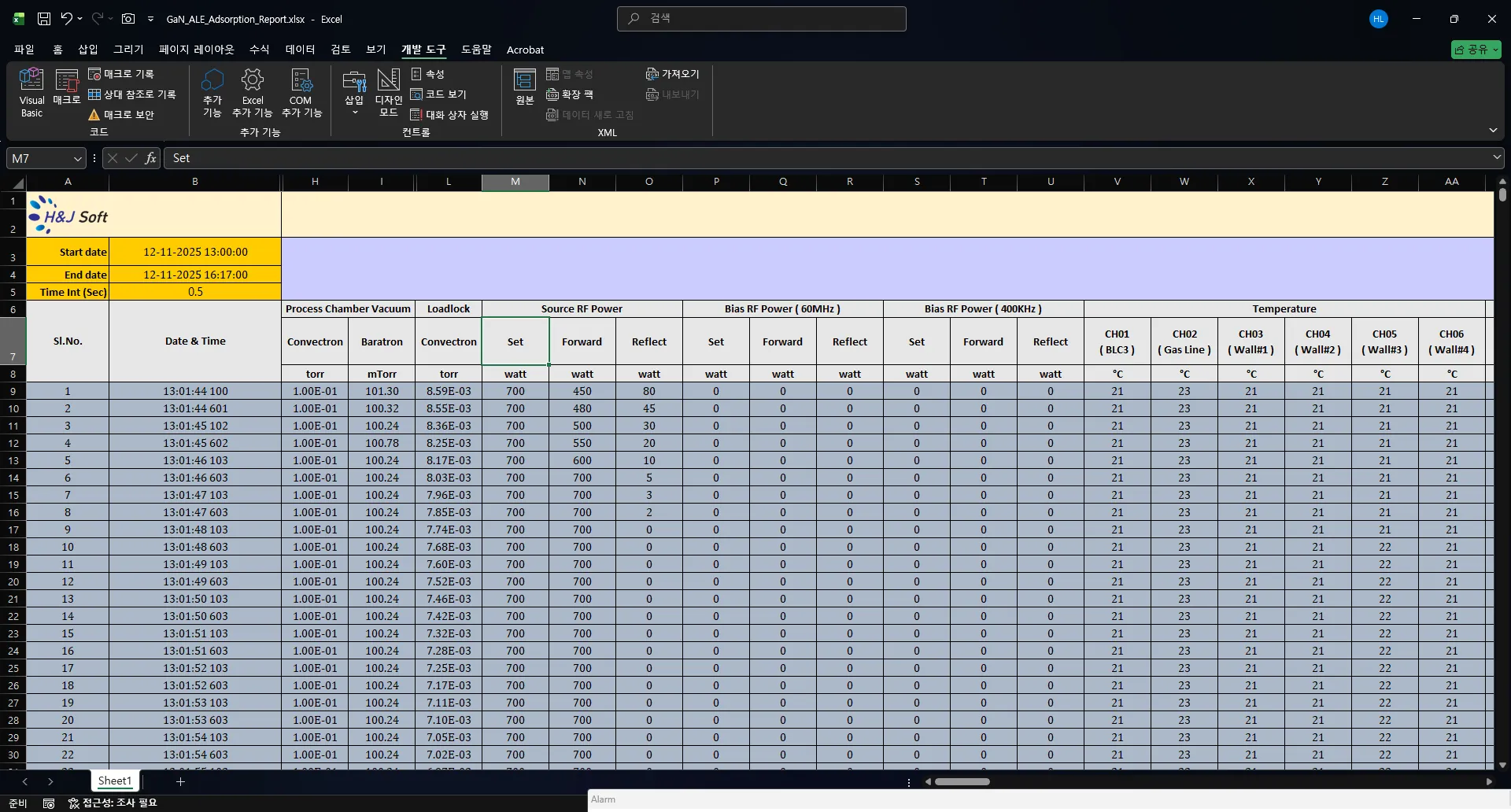Open the add-ins (추가 기능) icon
The image size is (1511, 812).
tap(212, 93)
